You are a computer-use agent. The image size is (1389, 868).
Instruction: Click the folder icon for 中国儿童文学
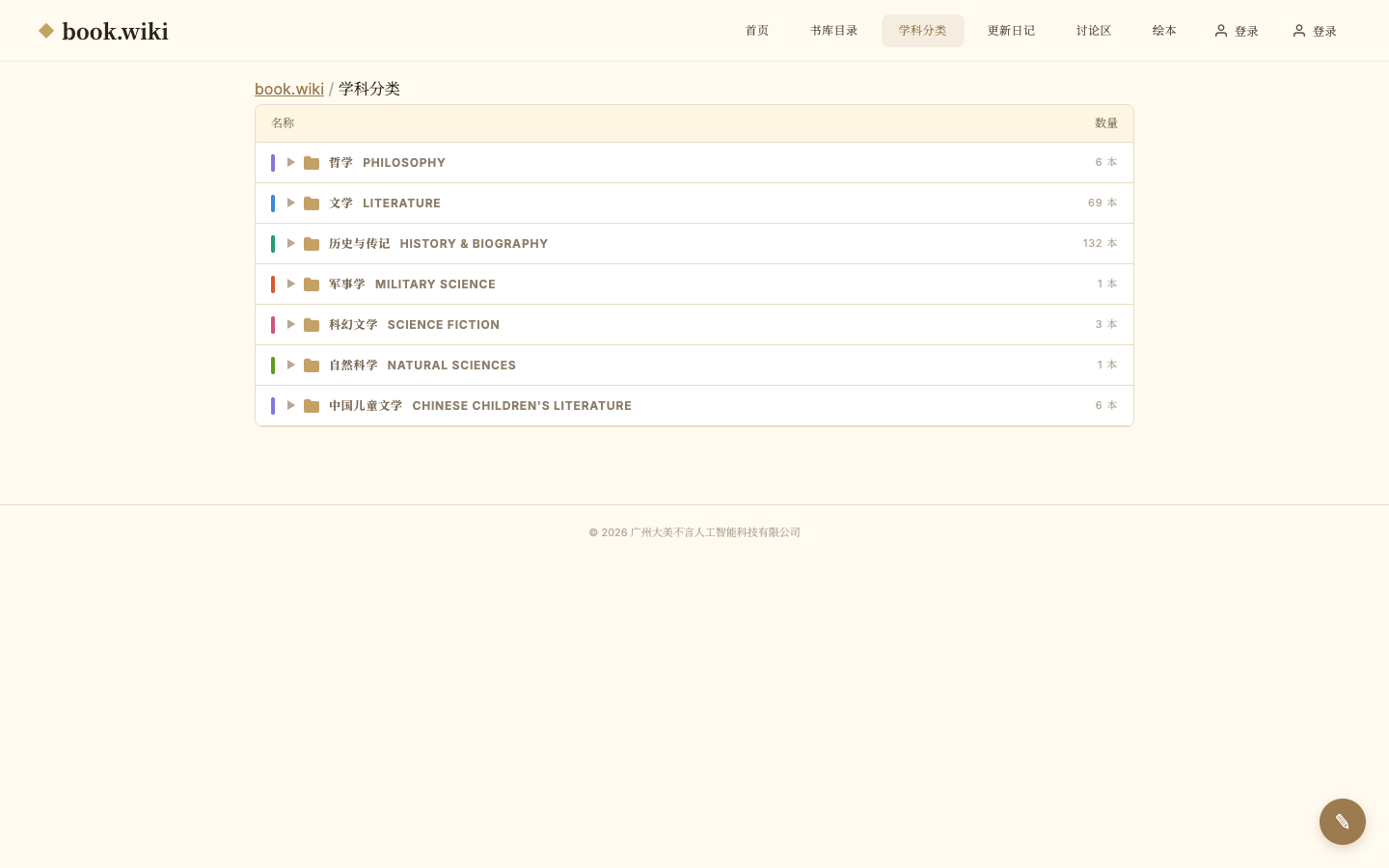coord(312,406)
